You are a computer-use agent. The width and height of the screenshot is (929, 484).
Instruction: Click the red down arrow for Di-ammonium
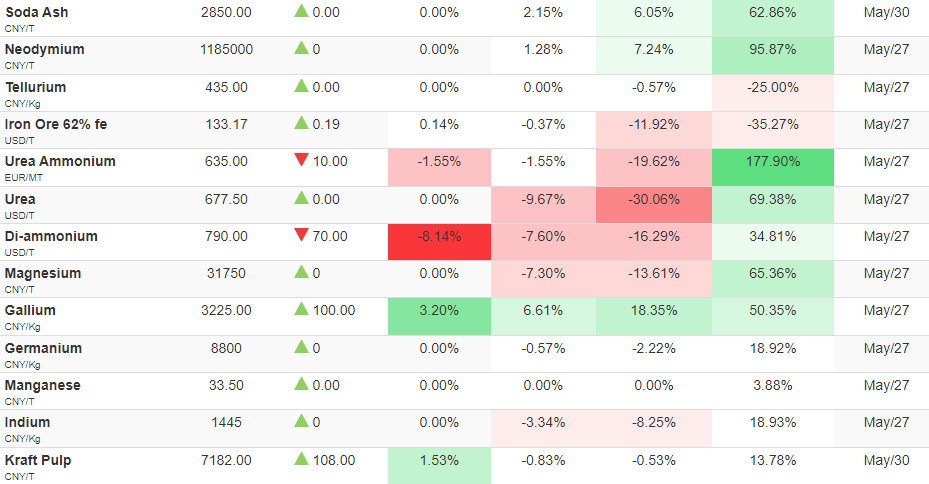(302, 235)
